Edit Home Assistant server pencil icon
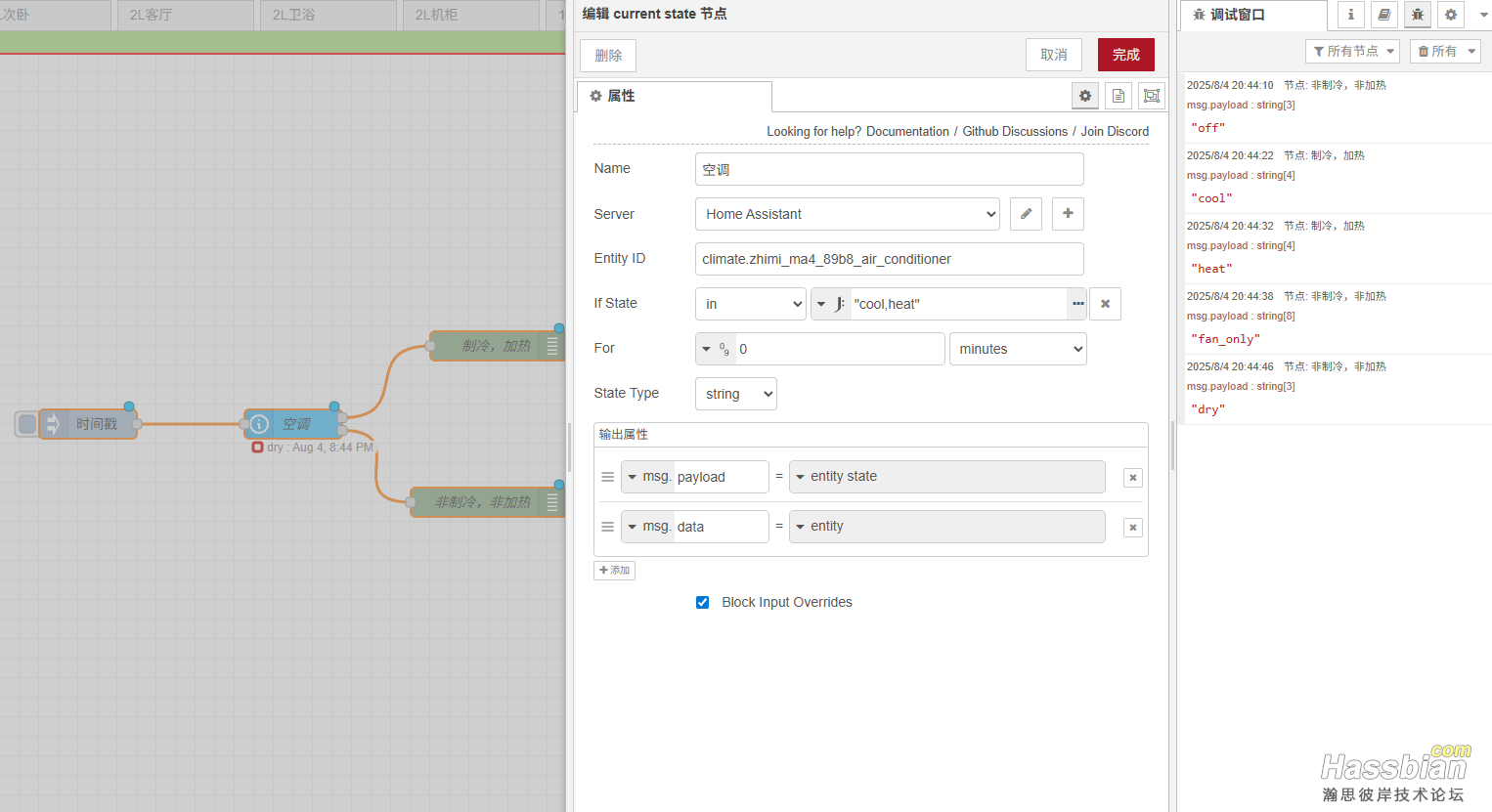 [1026, 214]
